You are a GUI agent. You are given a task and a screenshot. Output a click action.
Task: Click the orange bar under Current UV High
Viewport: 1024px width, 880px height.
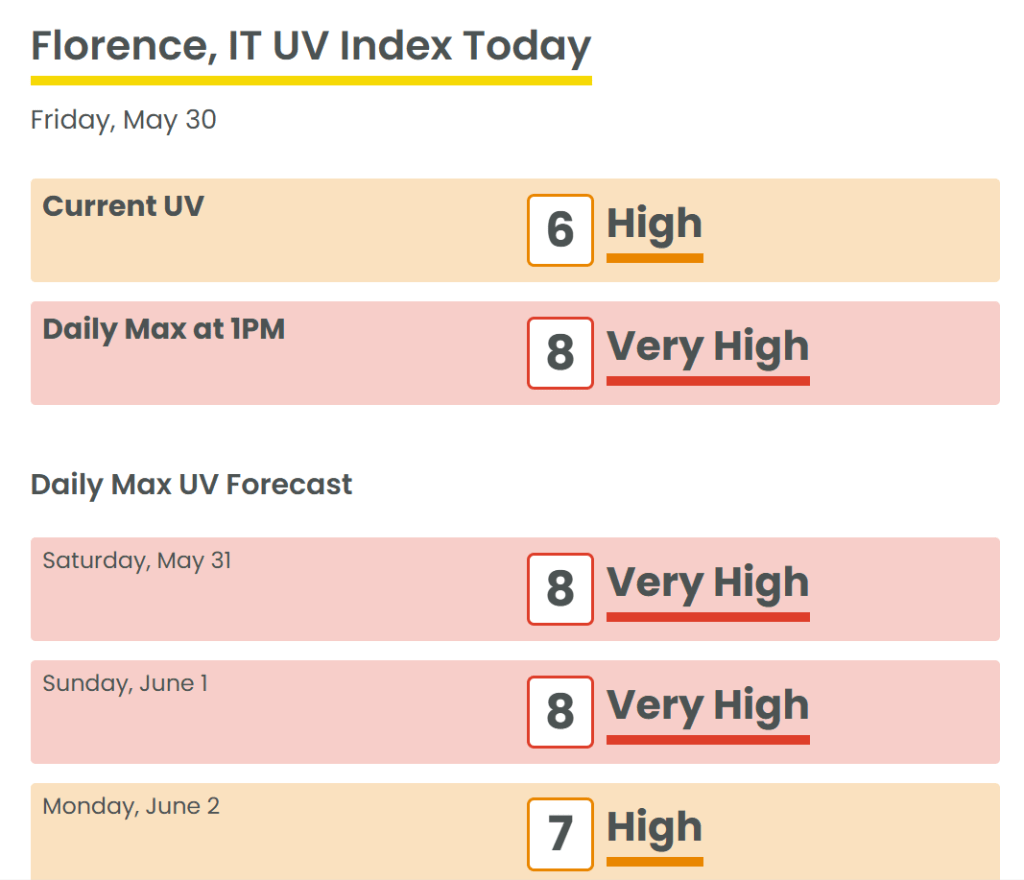point(654,258)
